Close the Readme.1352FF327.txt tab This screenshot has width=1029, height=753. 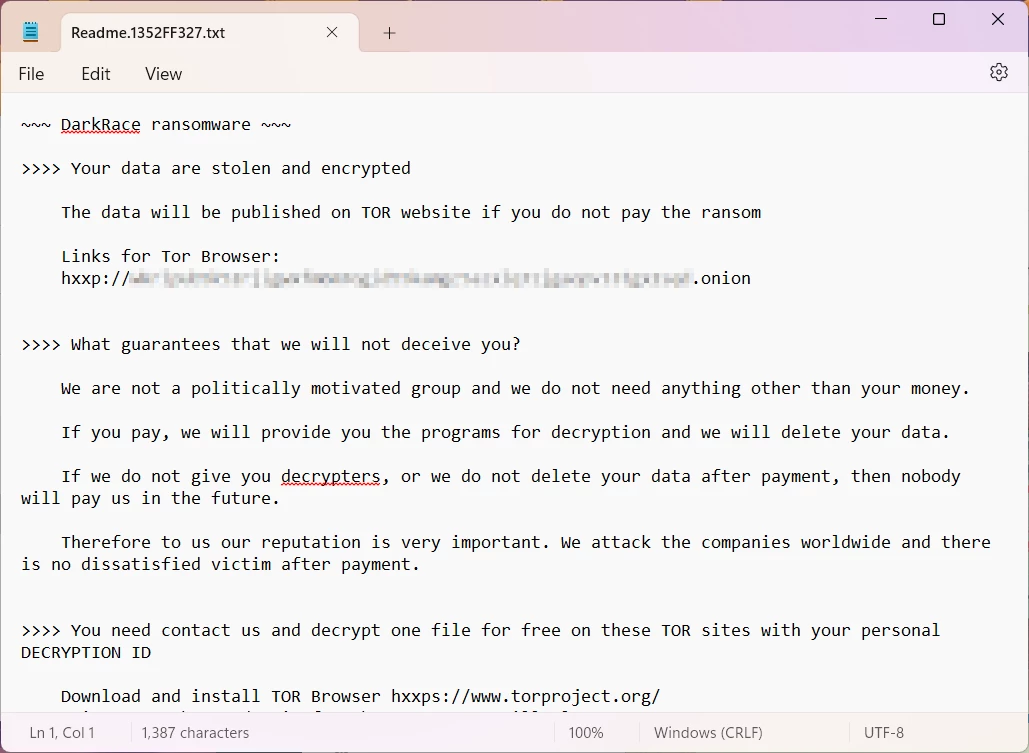pos(331,32)
